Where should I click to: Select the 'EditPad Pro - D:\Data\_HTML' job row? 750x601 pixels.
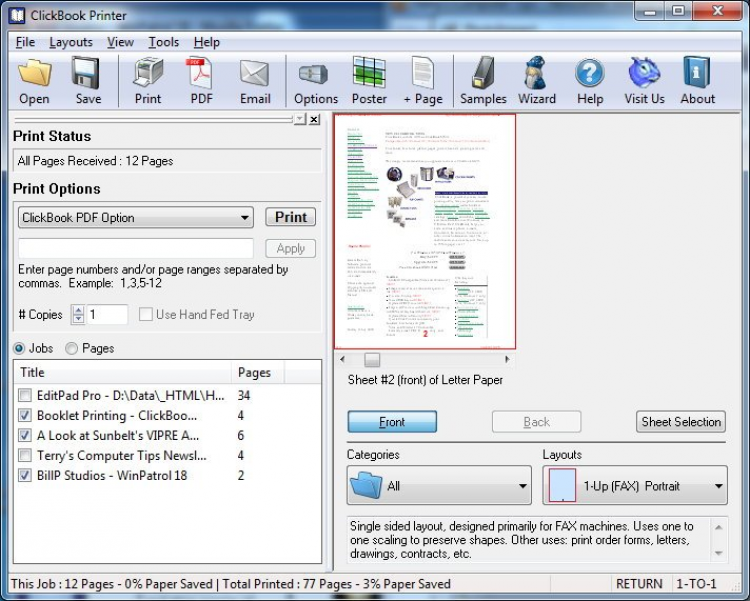tap(167, 395)
